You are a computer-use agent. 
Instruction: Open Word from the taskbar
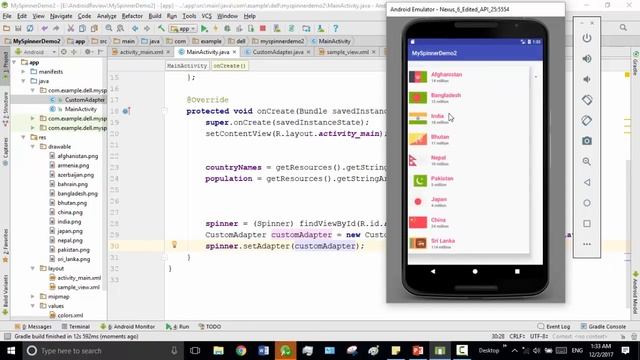(263, 351)
